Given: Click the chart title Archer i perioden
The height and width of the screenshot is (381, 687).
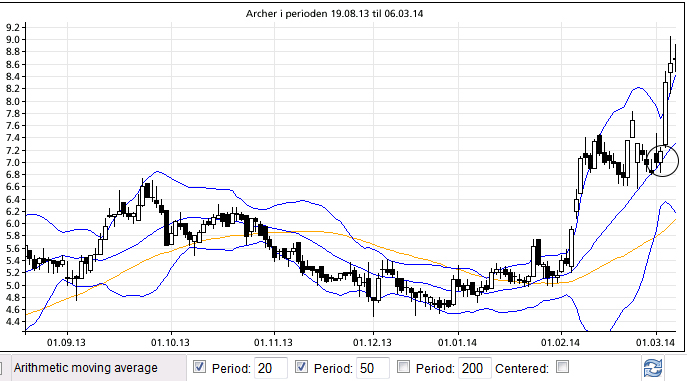Looking at the screenshot, I should 334,14.
